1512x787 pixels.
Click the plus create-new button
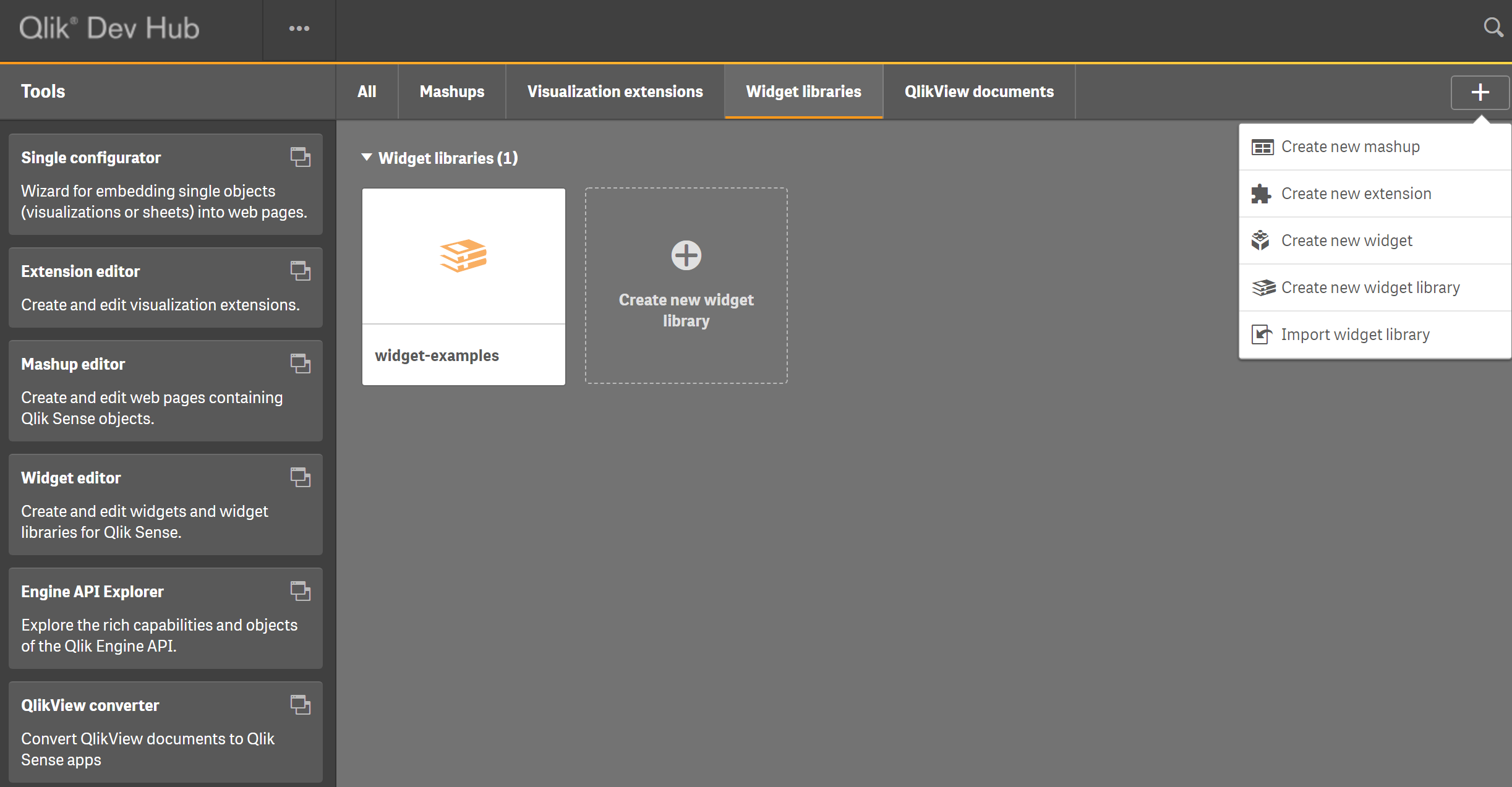[1480, 92]
